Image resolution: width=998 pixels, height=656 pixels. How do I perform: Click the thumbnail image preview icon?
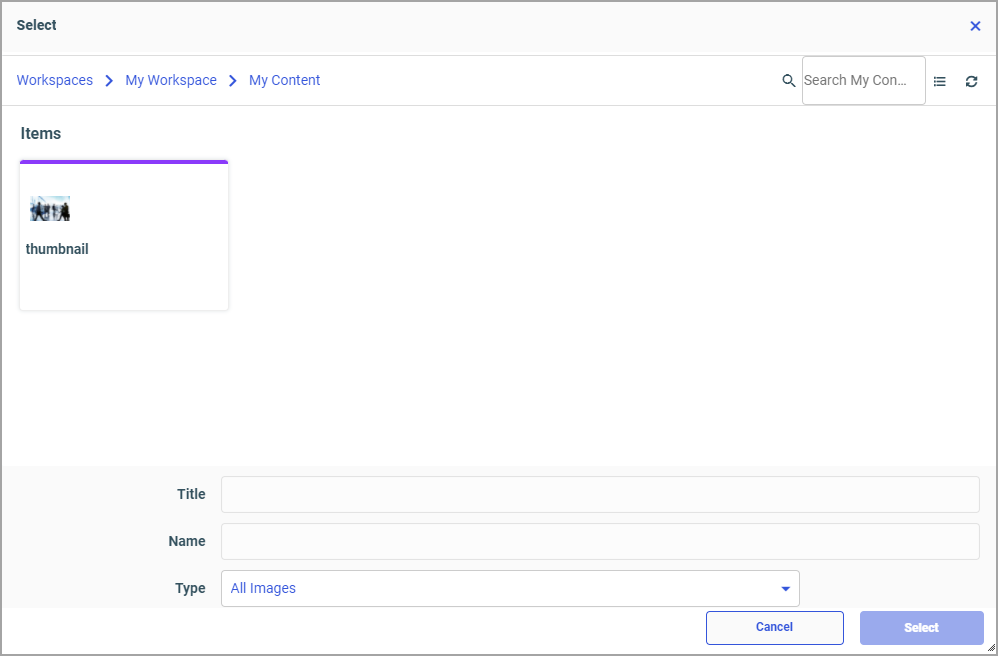[49, 207]
